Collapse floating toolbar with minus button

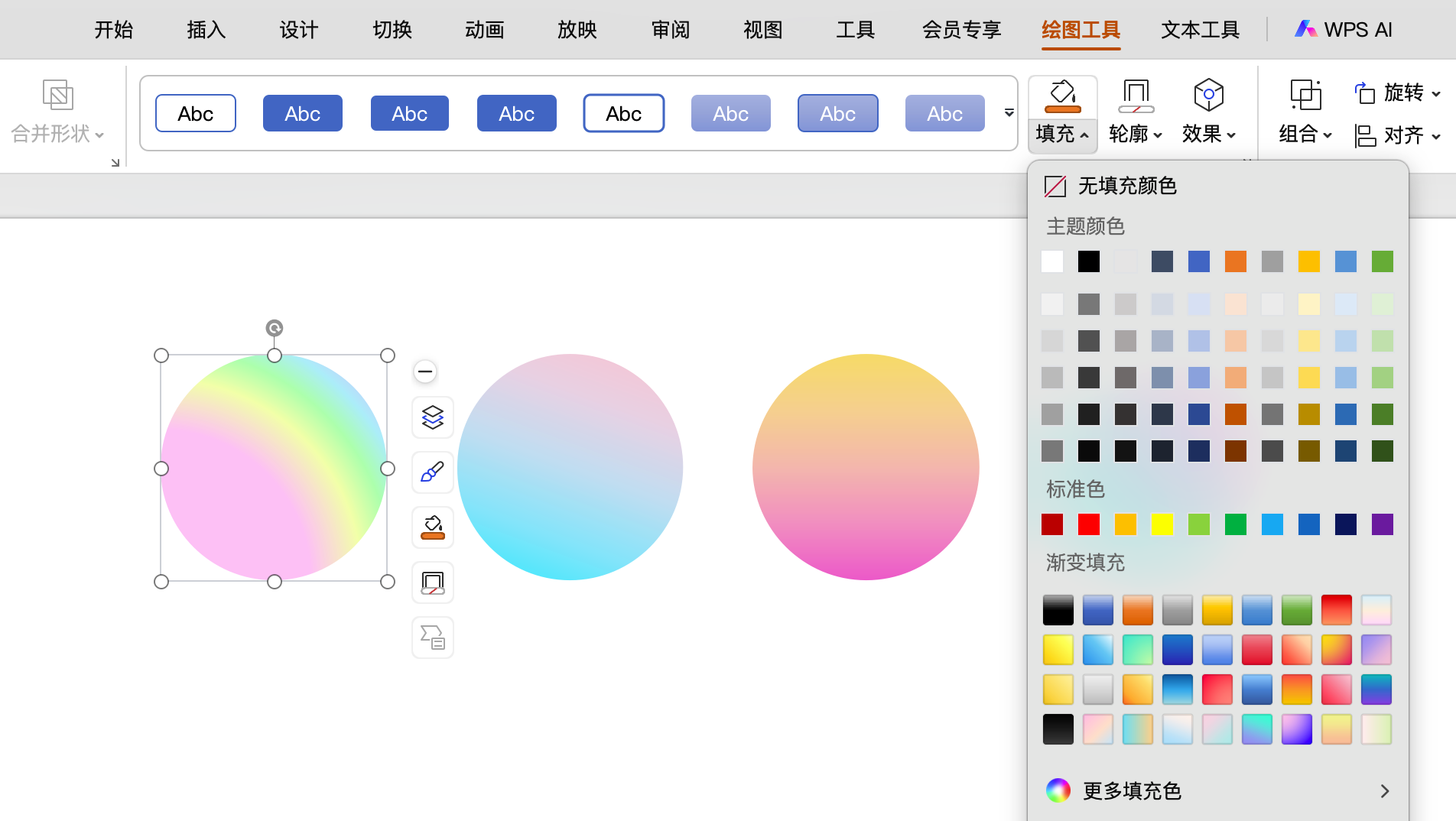(x=425, y=372)
